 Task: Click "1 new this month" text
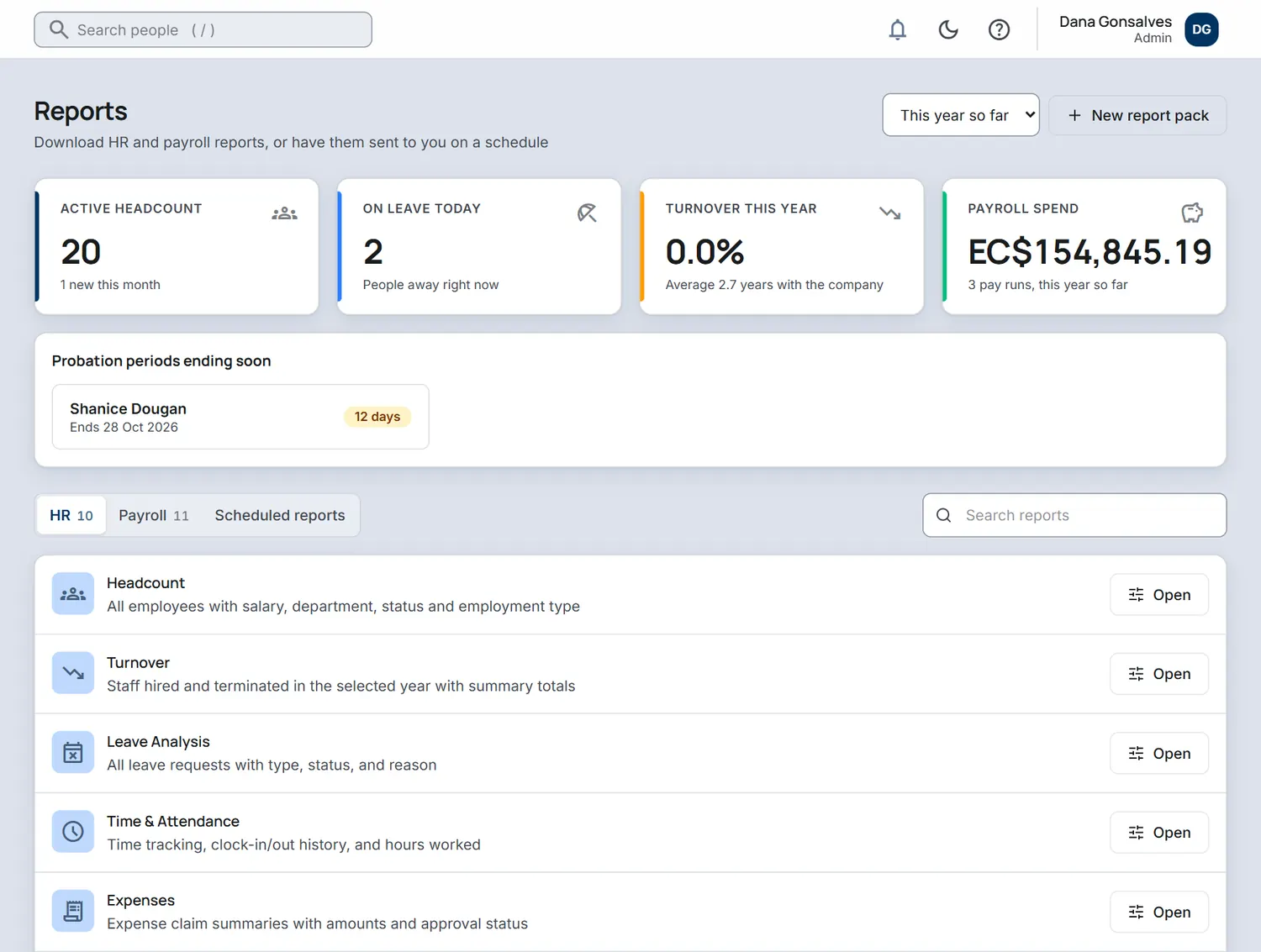click(110, 285)
